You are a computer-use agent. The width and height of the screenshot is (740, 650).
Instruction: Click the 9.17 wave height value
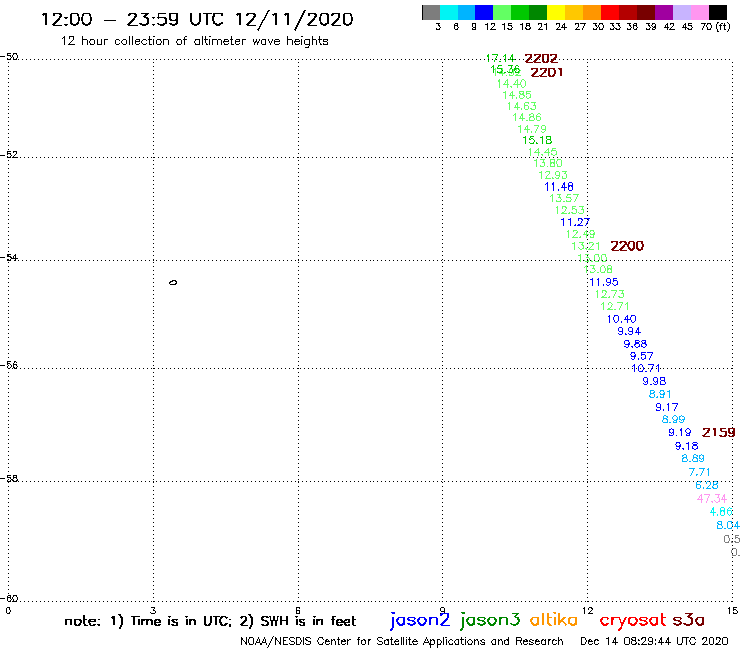(666, 407)
